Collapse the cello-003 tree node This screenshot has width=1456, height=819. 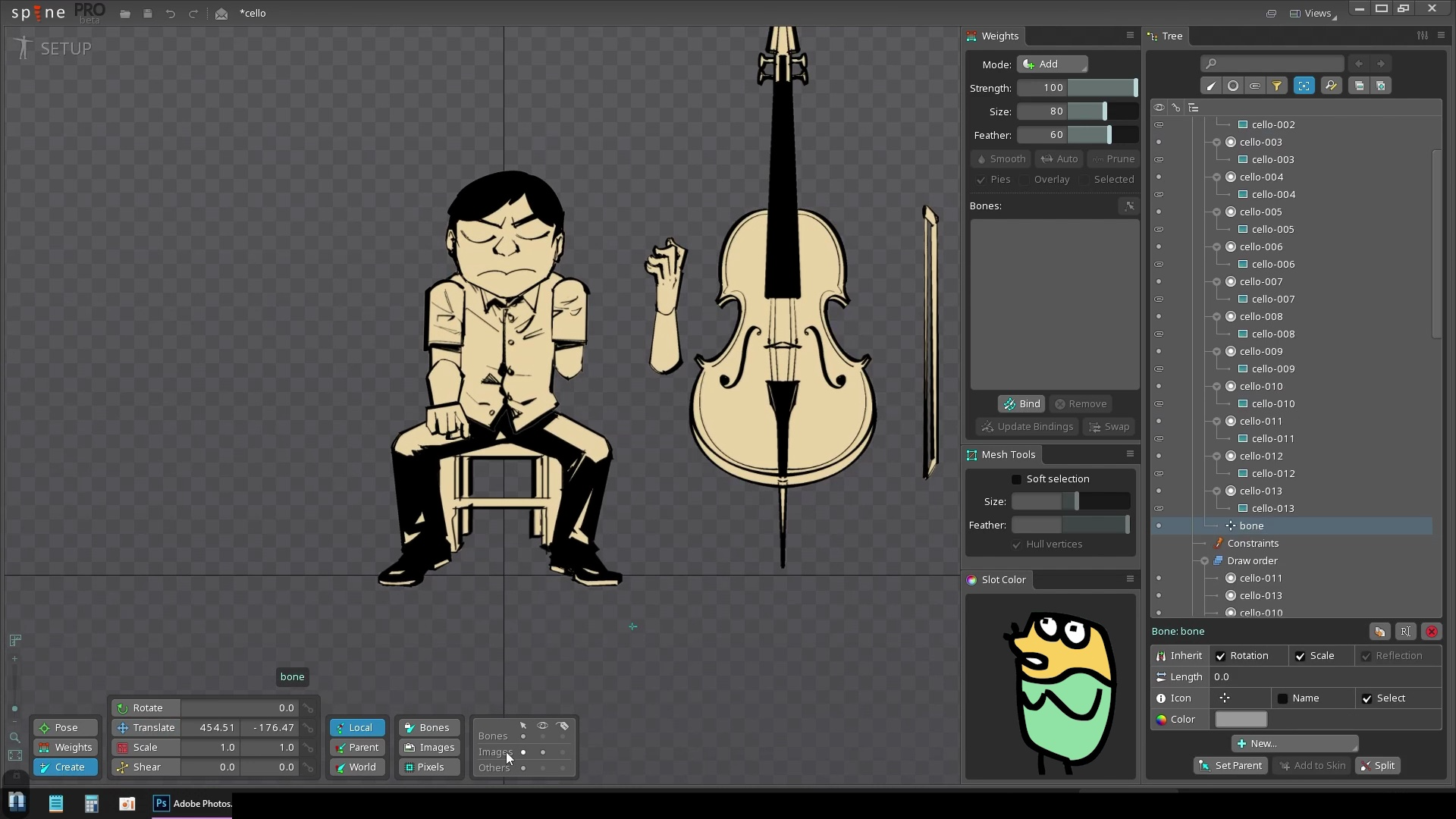click(1218, 142)
